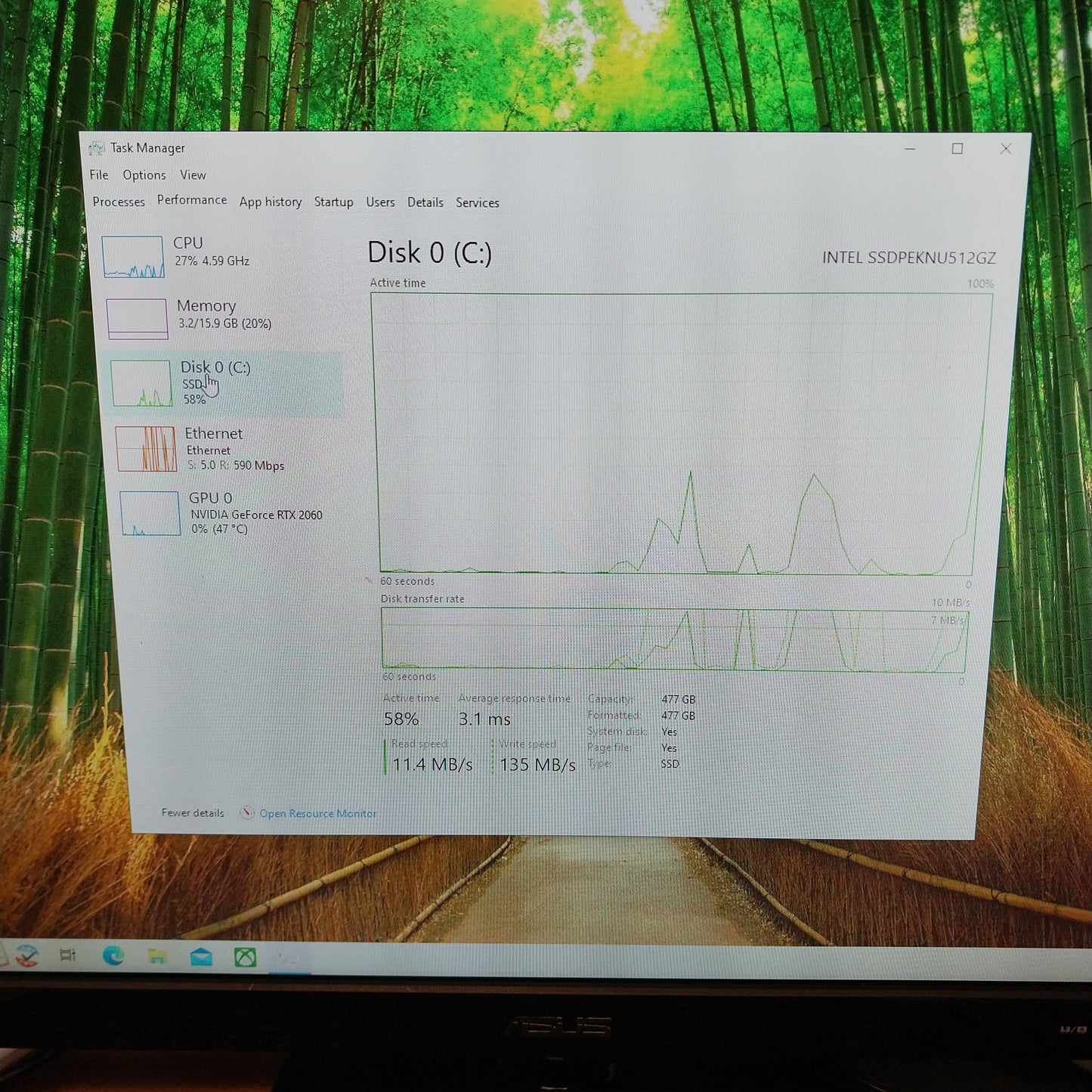
Task: Click the NVIDIA GeForce RTX 2060 label
Action: pos(256,515)
